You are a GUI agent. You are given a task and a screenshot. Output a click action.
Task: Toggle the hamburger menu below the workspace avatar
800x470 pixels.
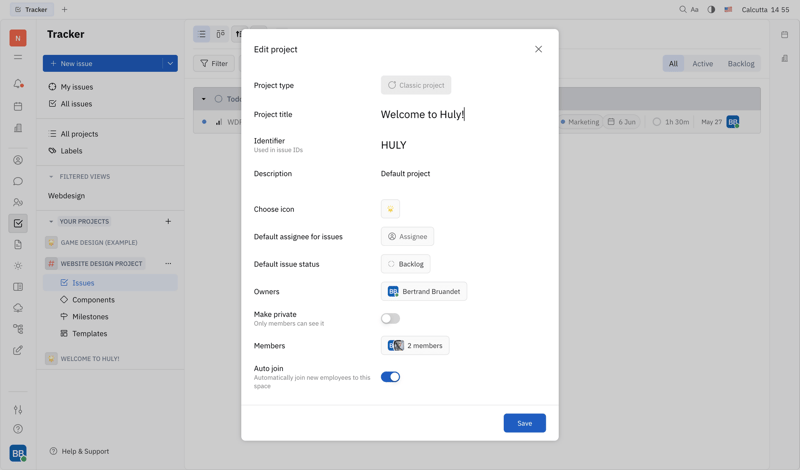tap(18, 57)
